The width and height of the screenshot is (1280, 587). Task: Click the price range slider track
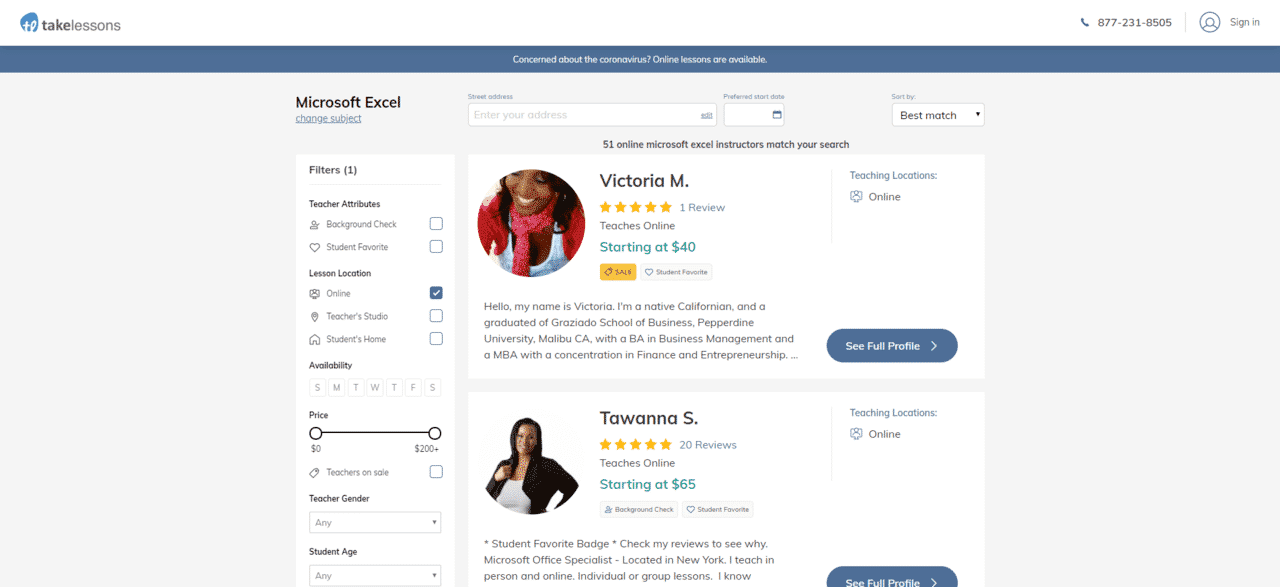coord(375,433)
